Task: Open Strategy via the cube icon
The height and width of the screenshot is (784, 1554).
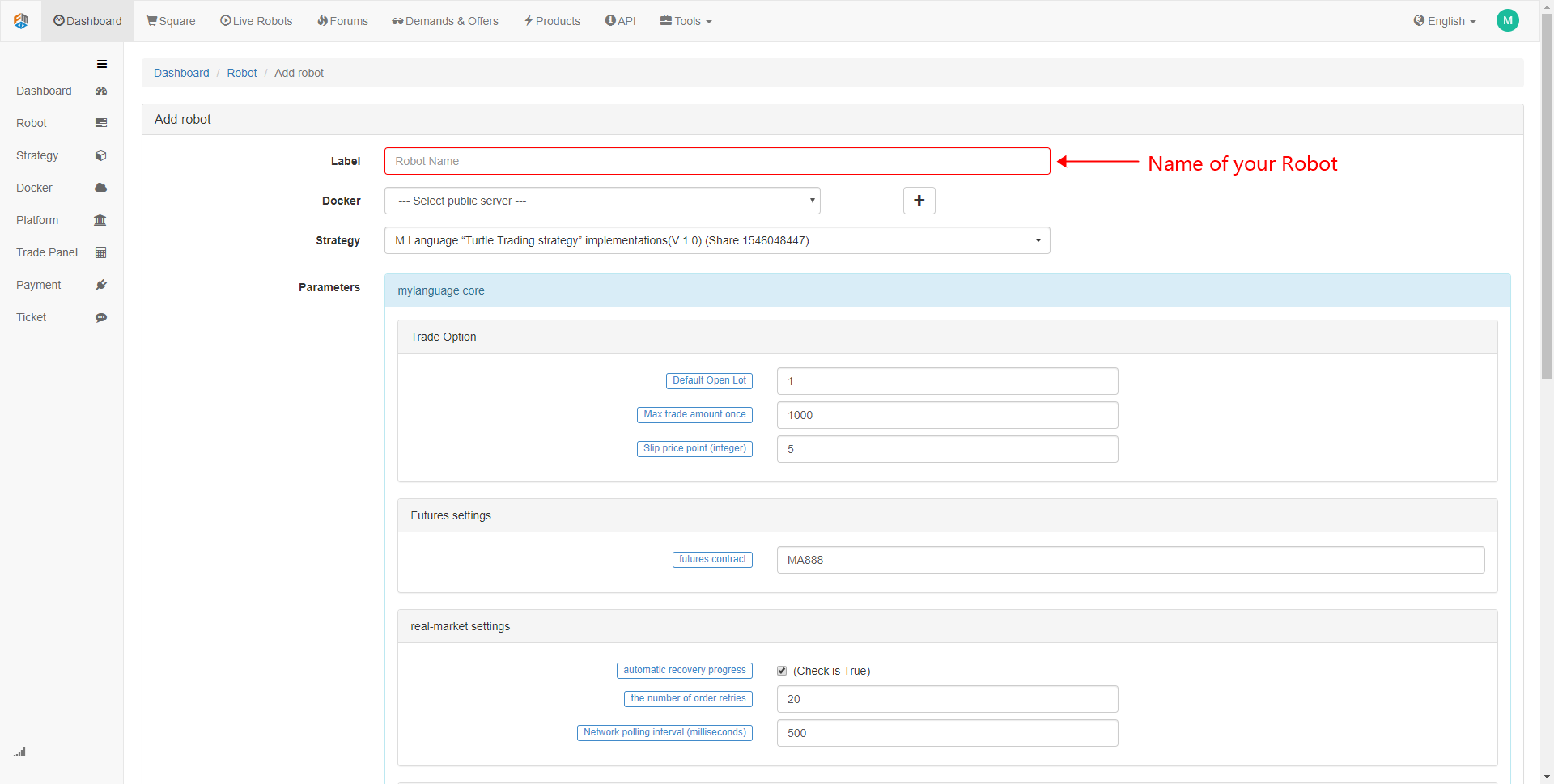Action: click(x=101, y=155)
